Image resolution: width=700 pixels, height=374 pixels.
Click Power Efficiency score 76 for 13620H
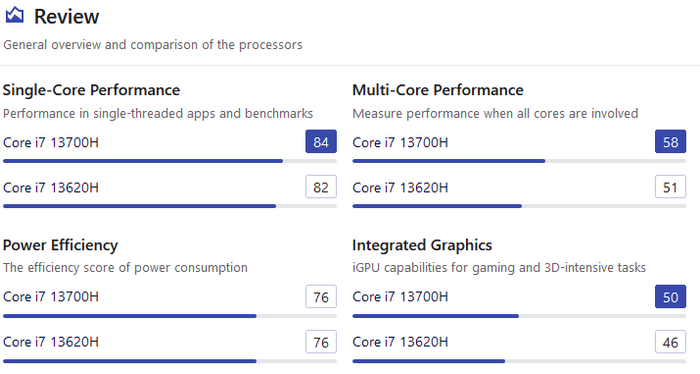tap(321, 342)
